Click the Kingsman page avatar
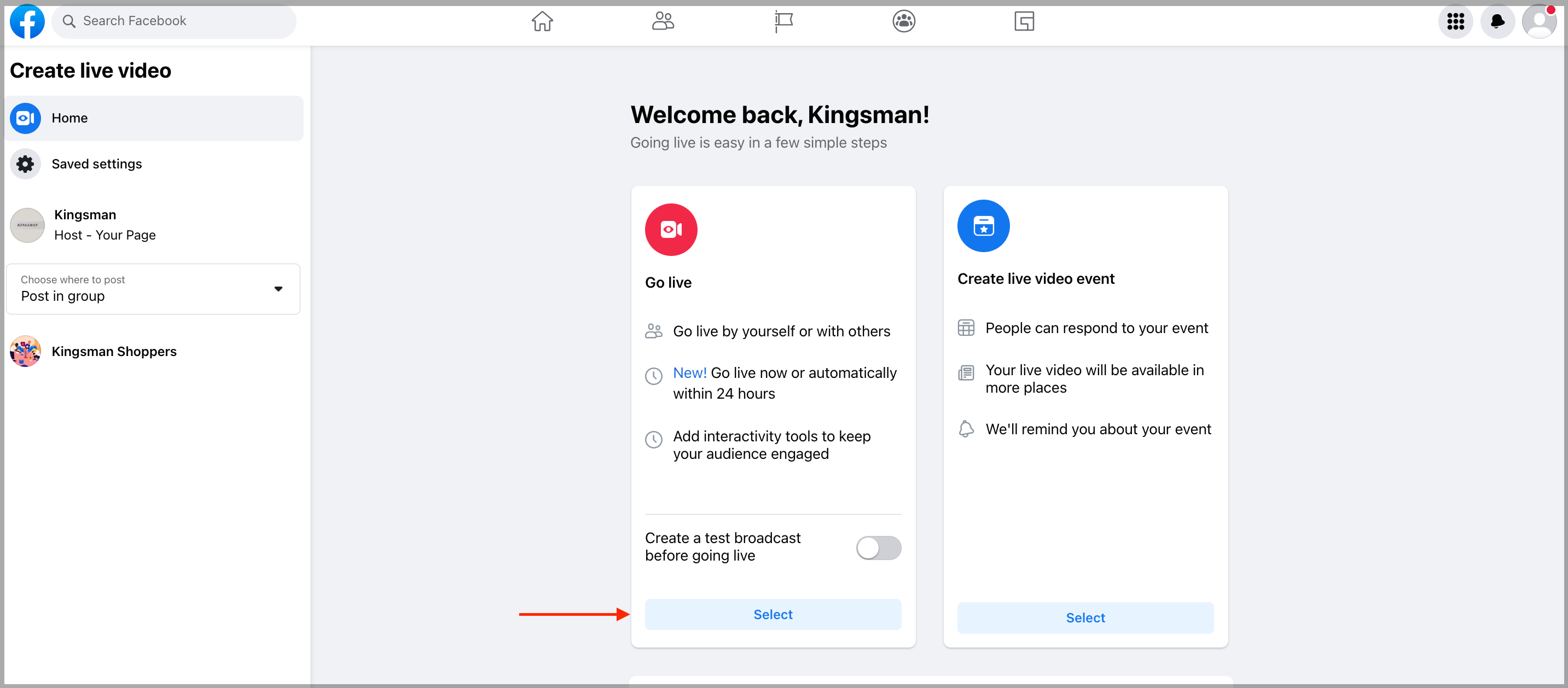 click(27, 225)
